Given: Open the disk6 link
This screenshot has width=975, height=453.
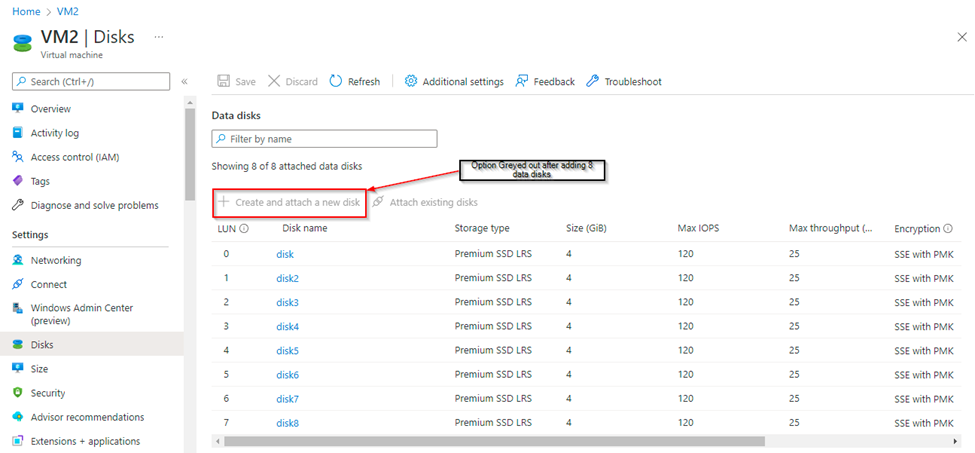Looking at the screenshot, I should pos(287,375).
